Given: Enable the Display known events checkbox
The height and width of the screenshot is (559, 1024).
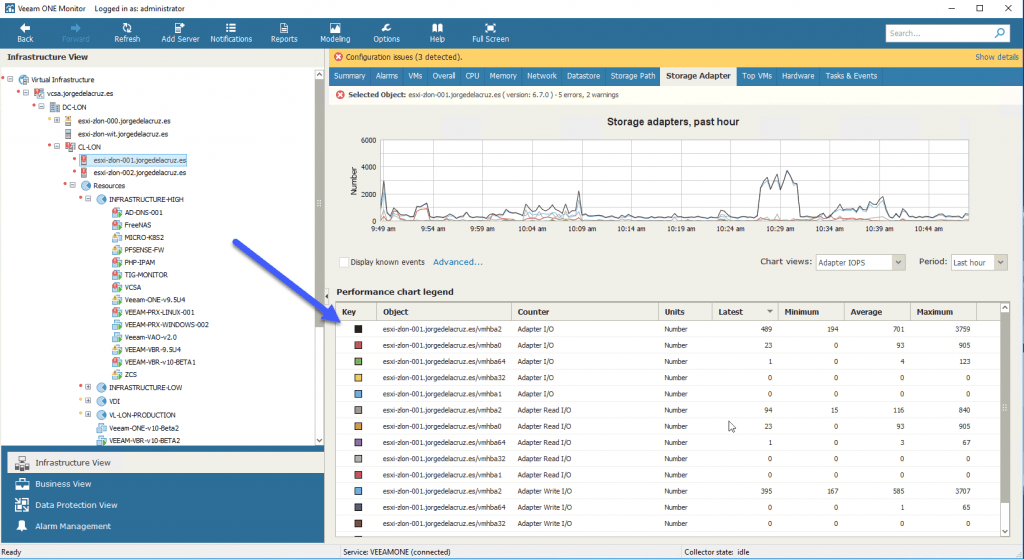Looking at the screenshot, I should pyautogui.click(x=344, y=262).
